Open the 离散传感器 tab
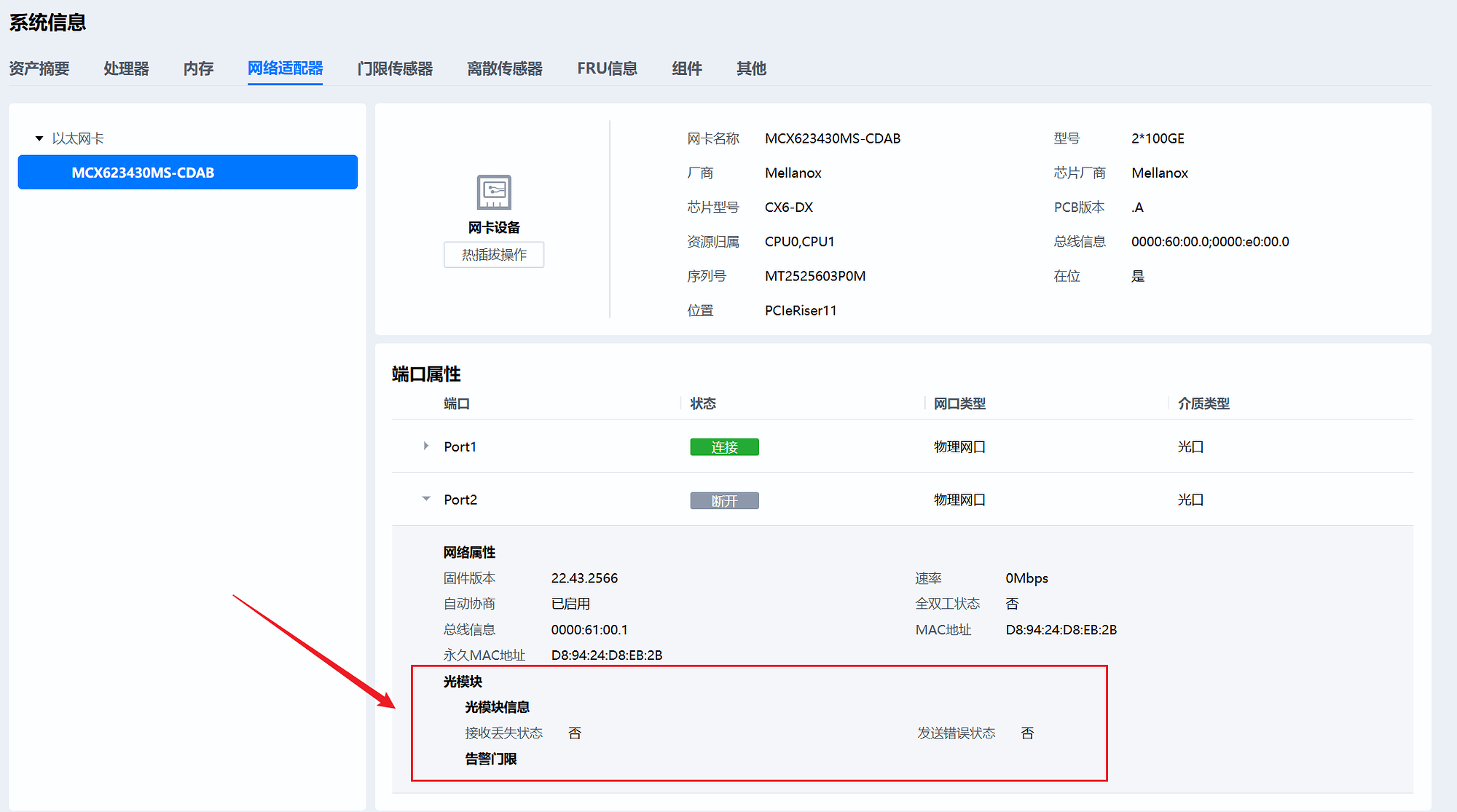The image size is (1457, 812). 505,68
